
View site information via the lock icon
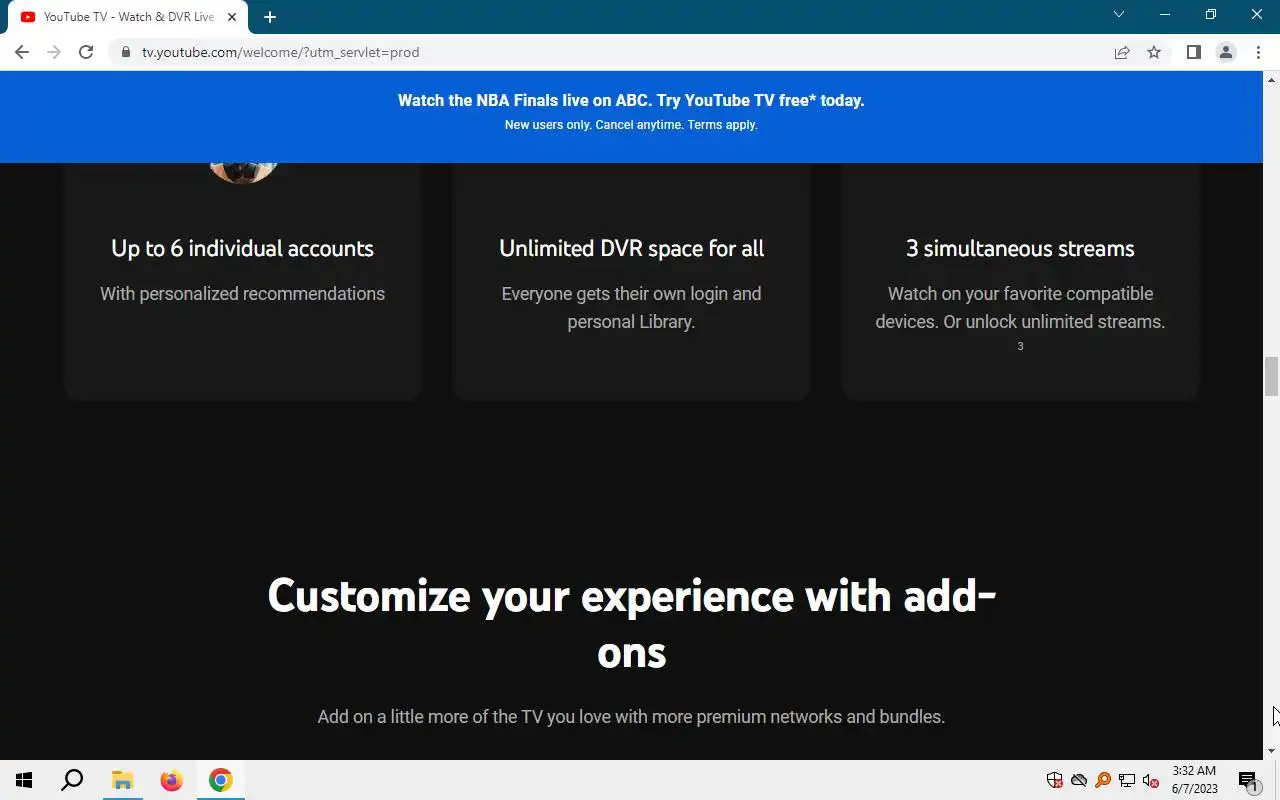click(x=126, y=52)
